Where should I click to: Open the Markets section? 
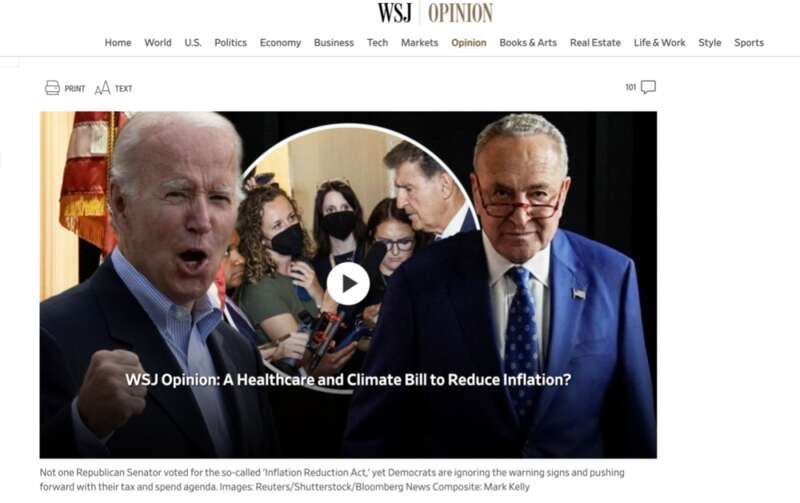pyautogui.click(x=419, y=43)
